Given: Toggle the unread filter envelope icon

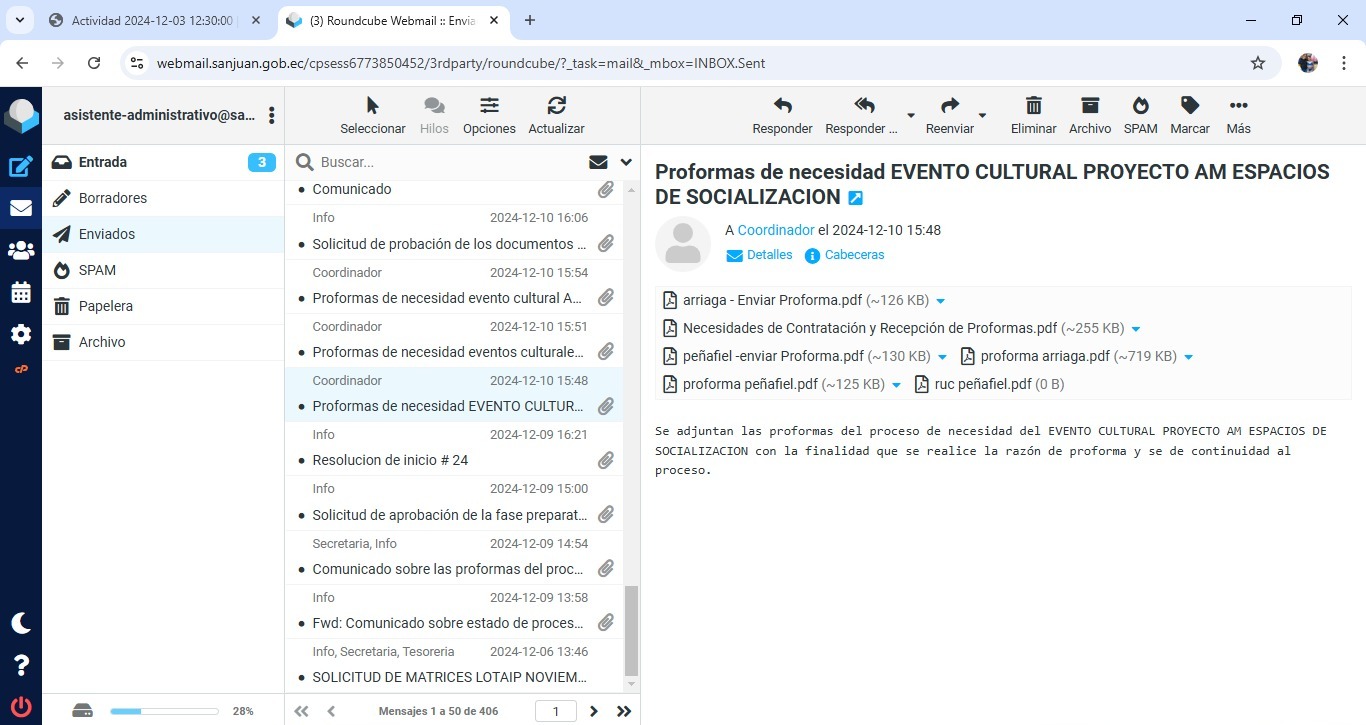Looking at the screenshot, I should [598, 162].
